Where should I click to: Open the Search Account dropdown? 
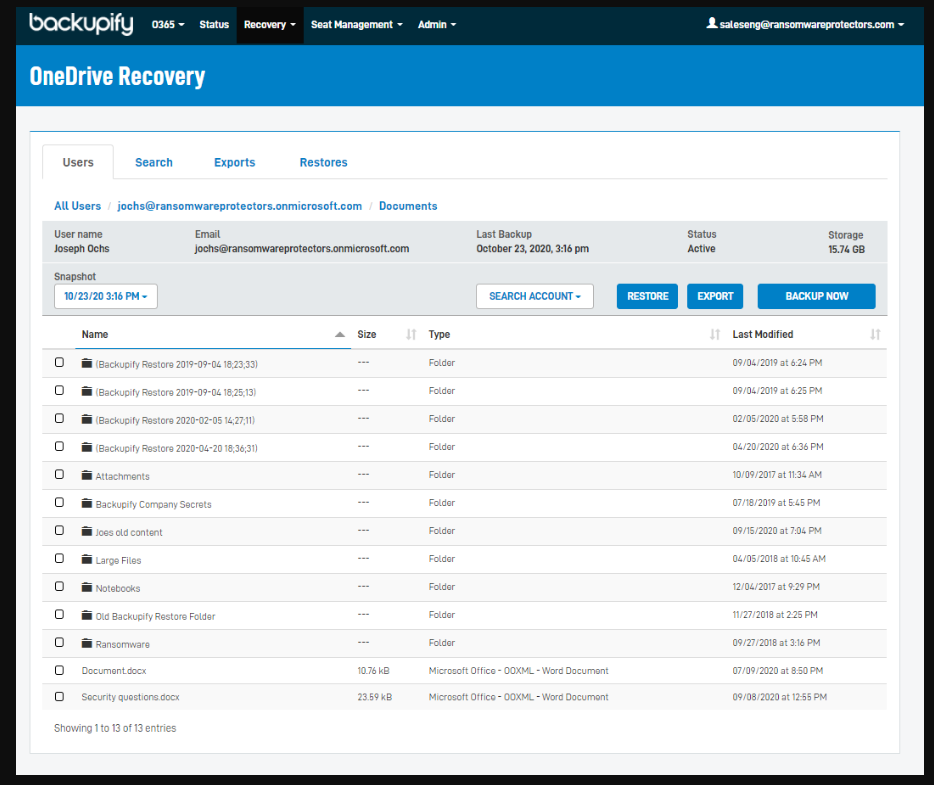pos(534,296)
